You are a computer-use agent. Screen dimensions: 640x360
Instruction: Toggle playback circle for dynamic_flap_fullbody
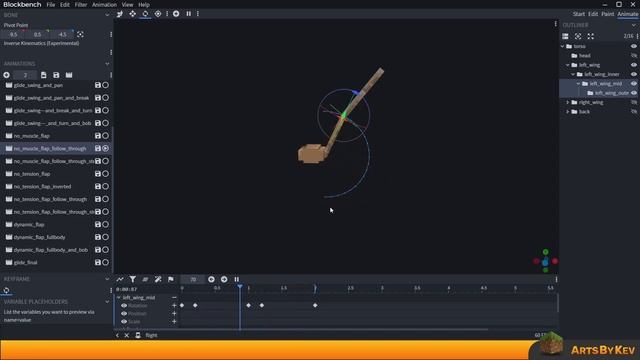(x=106, y=237)
